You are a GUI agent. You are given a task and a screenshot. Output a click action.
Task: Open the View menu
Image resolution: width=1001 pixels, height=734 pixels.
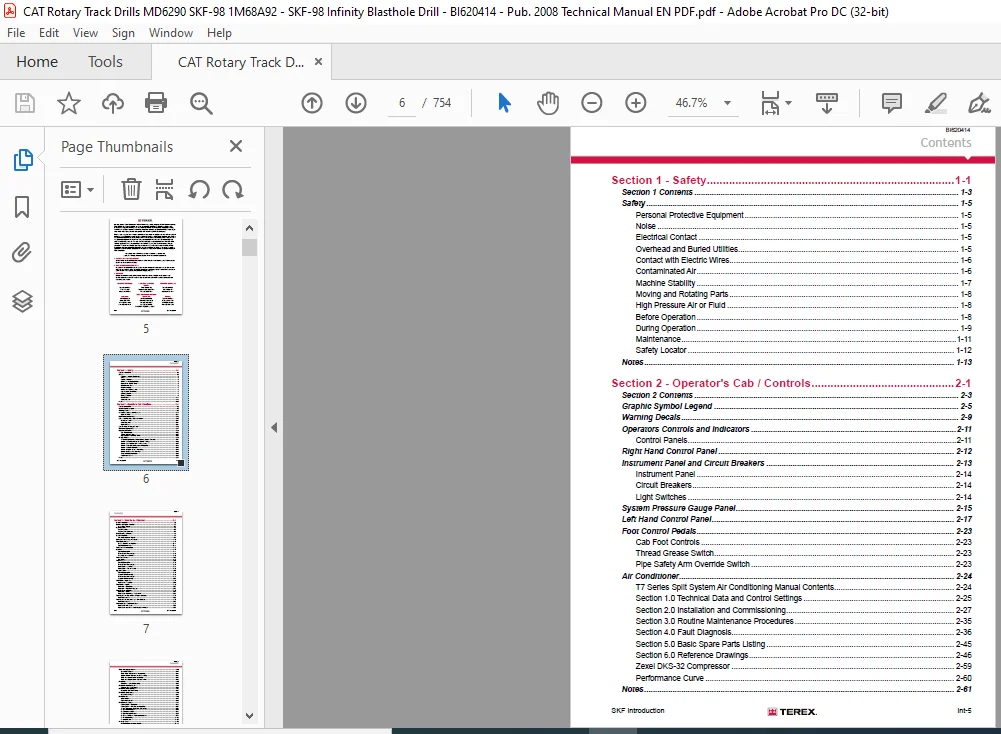click(85, 33)
